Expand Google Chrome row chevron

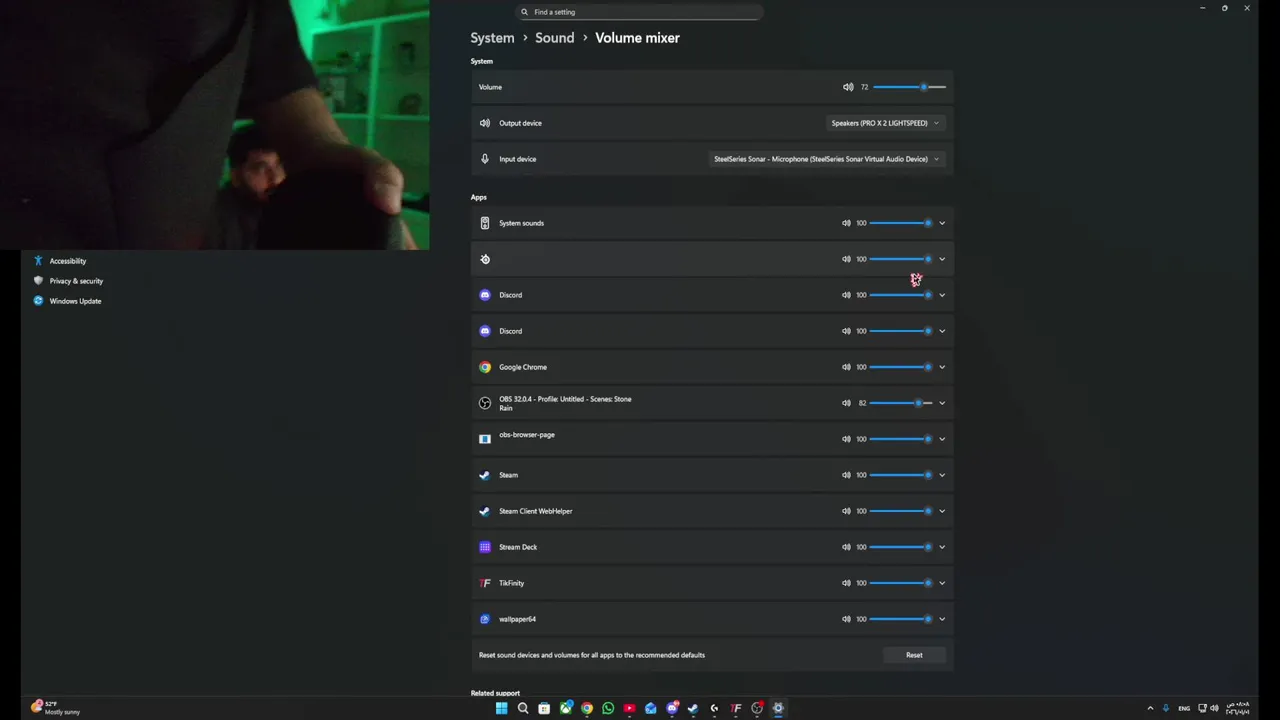[x=942, y=367]
